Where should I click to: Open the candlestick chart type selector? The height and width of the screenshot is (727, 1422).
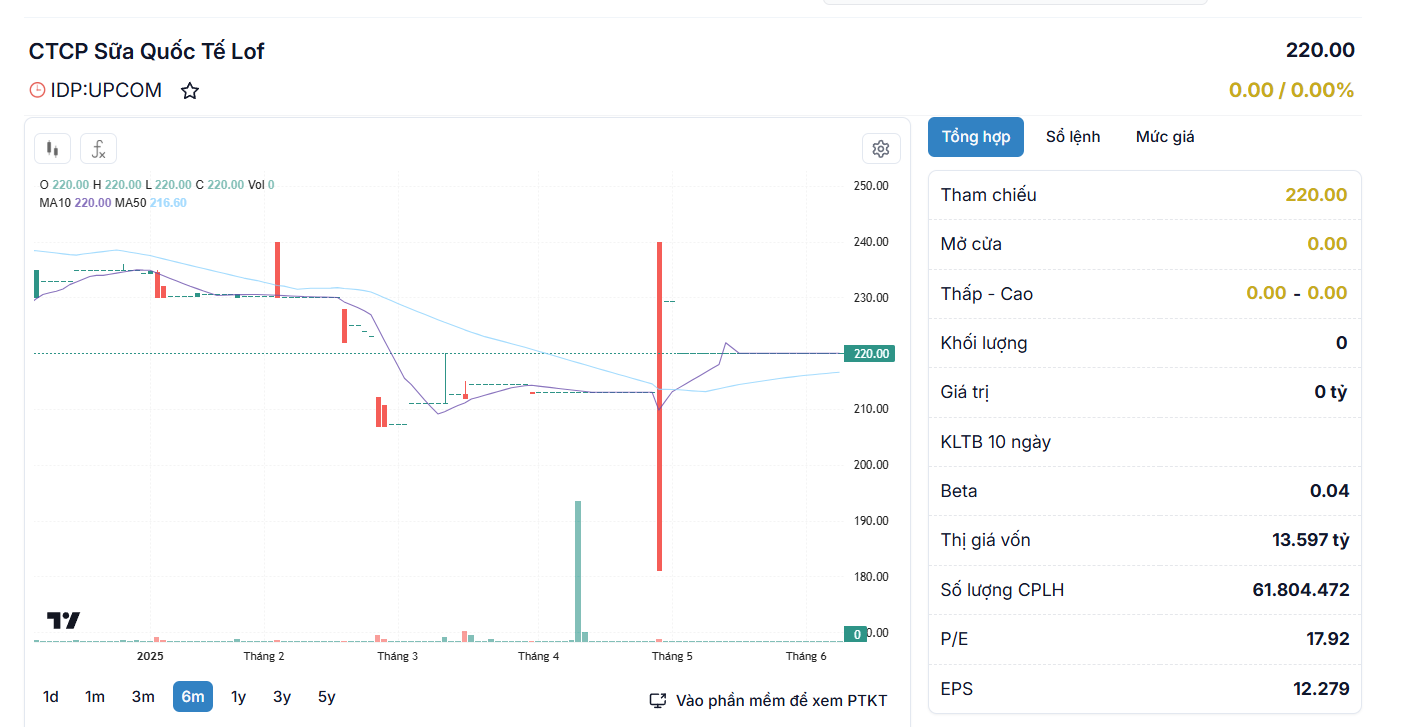tap(53, 149)
